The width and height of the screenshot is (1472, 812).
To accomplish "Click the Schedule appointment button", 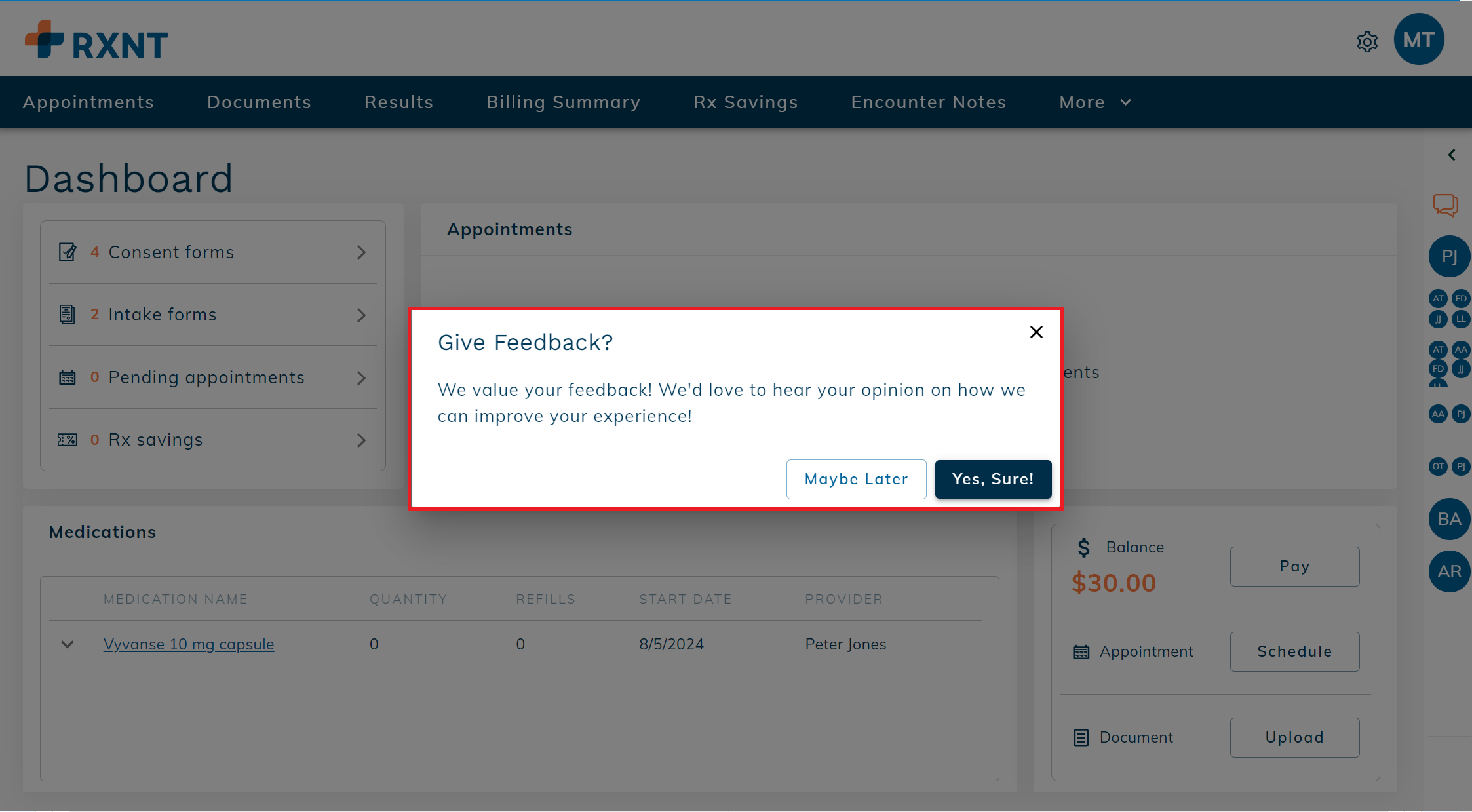I will 1294,651.
